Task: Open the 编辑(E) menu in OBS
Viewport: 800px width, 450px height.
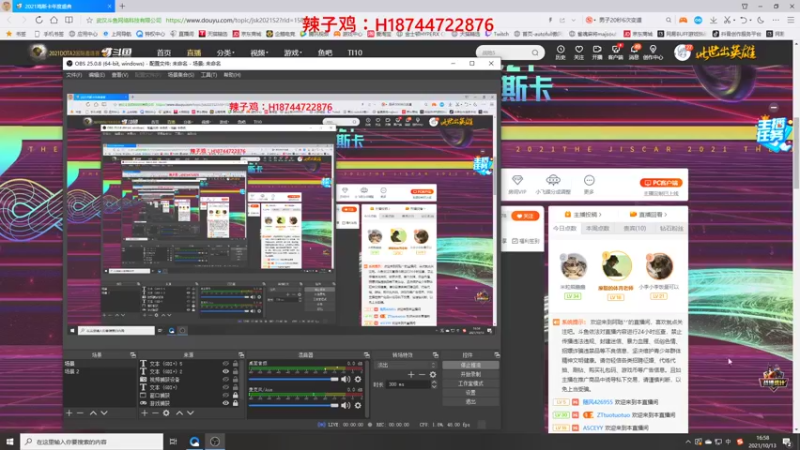Action: (96, 75)
